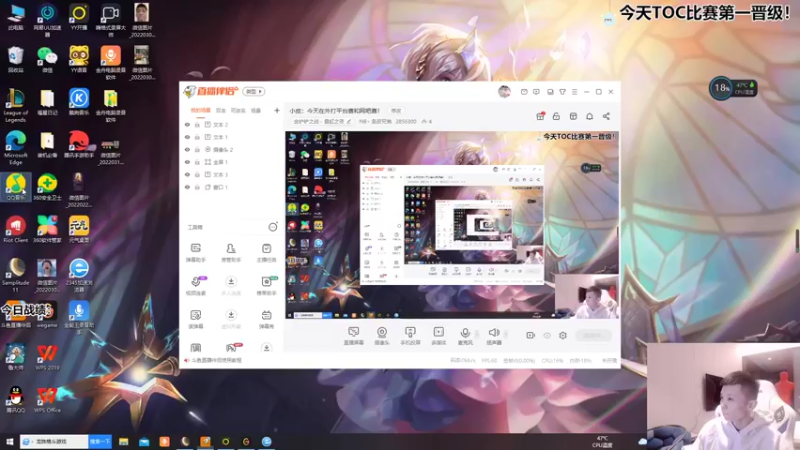Open the 读弹幕 tool
Screen dimensions: 800x450
click(x=196, y=319)
